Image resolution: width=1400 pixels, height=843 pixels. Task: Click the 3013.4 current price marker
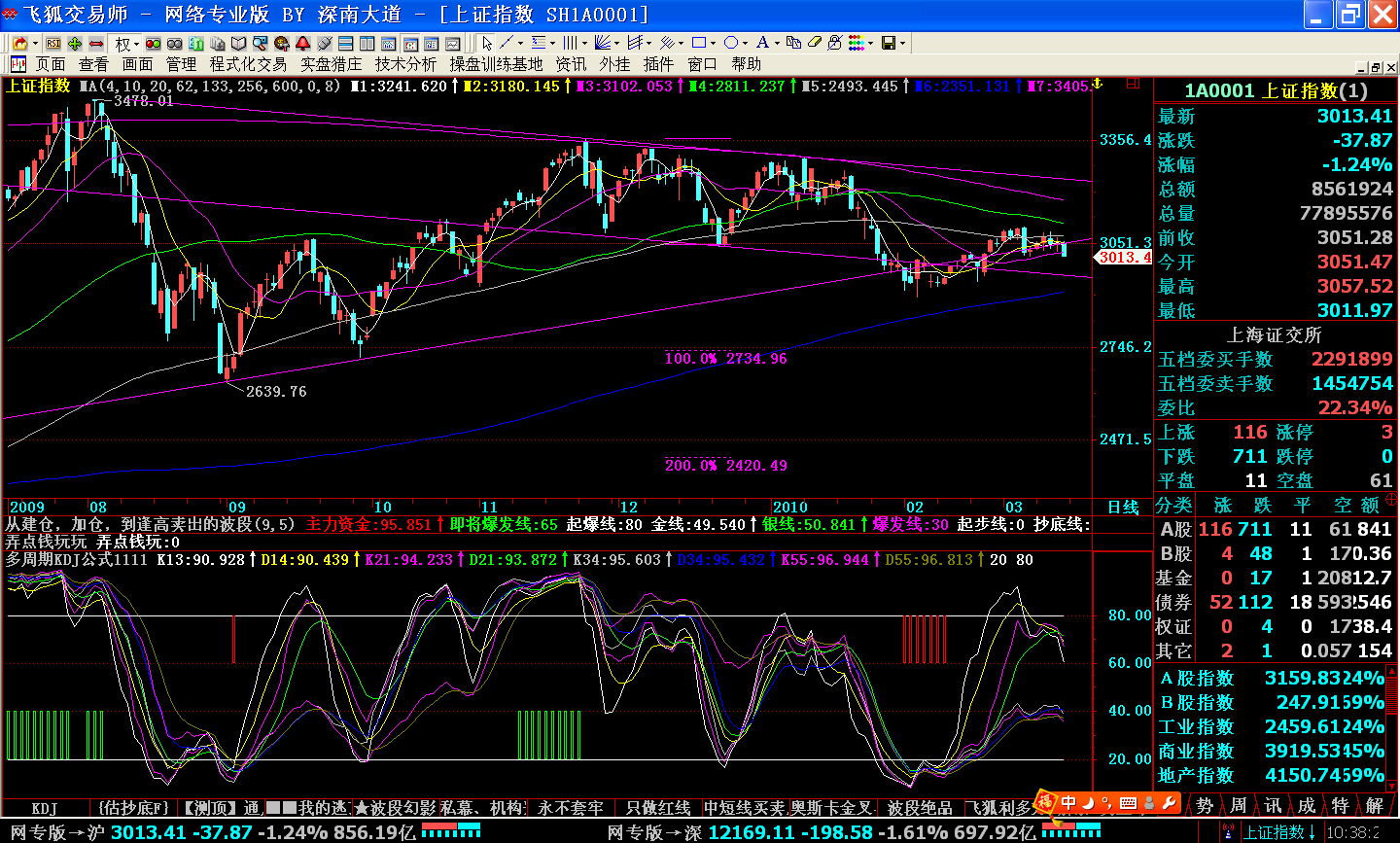tap(1124, 258)
